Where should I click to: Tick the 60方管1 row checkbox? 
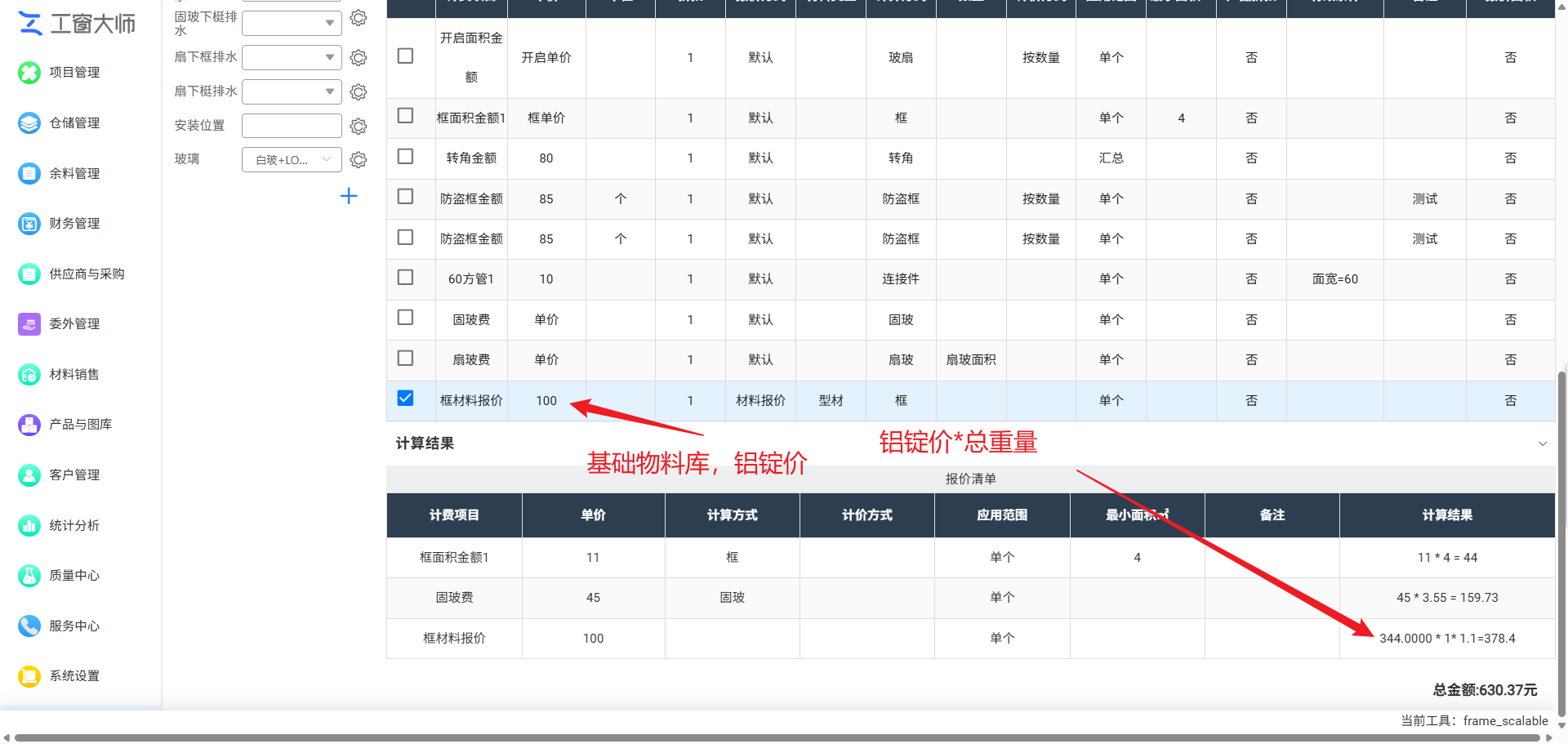pyautogui.click(x=405, y=277)
